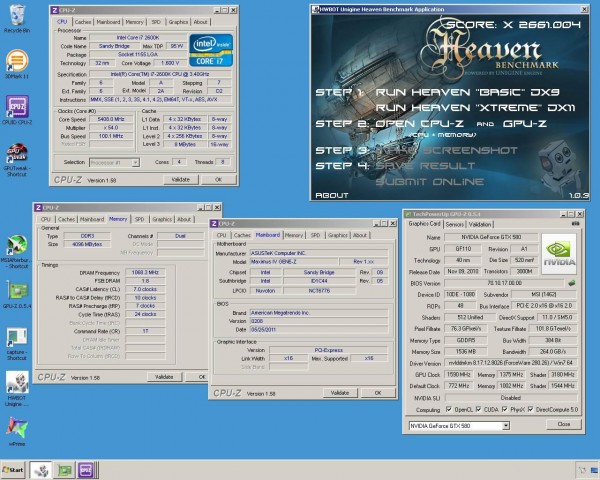Toggle the DirectCompute 5.0 checkbox
The width and height of the screenshot is (600, 480).
pos(530,409)
